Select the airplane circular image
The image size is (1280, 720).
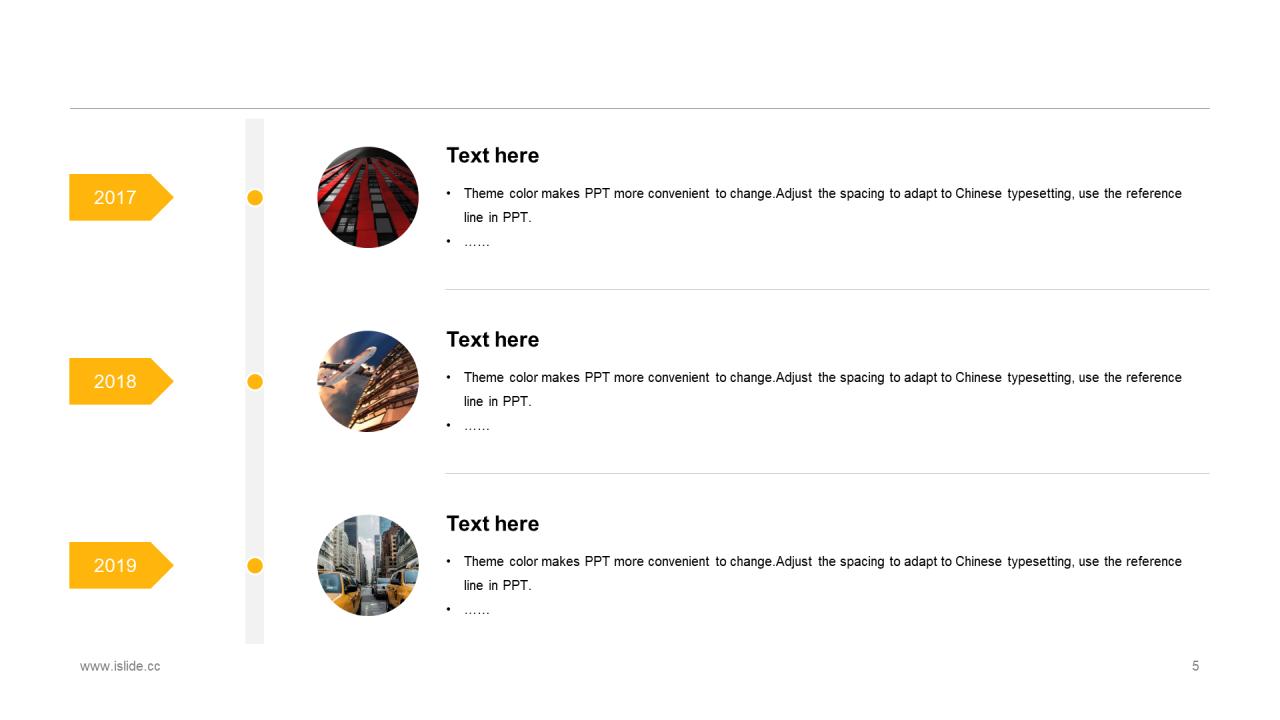tap(368, 381)
